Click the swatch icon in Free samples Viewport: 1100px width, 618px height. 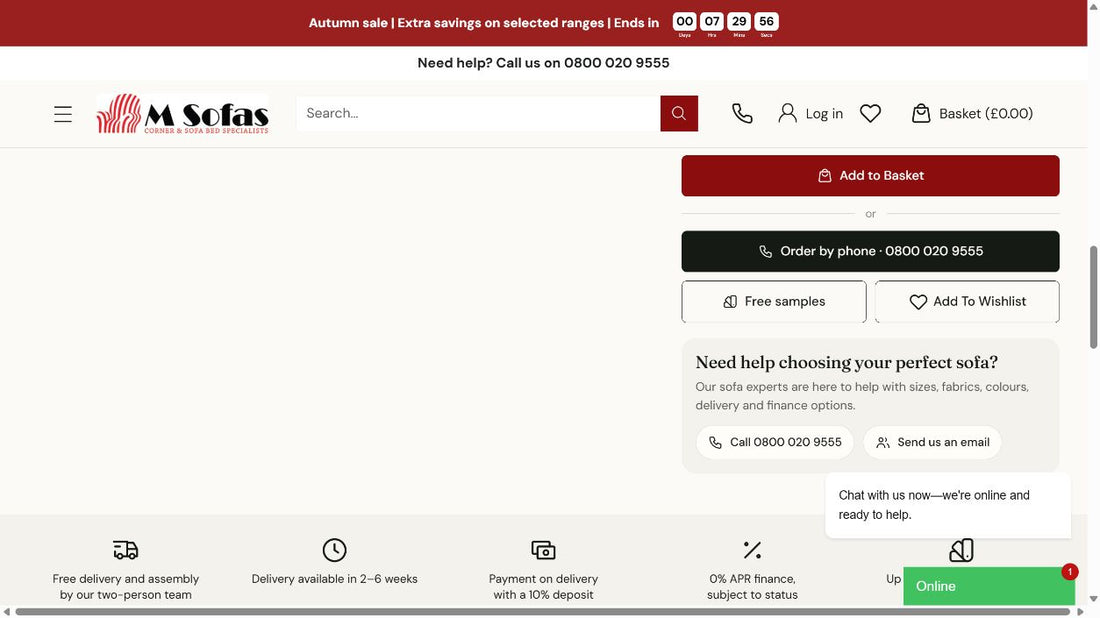[x=730, y=302]
